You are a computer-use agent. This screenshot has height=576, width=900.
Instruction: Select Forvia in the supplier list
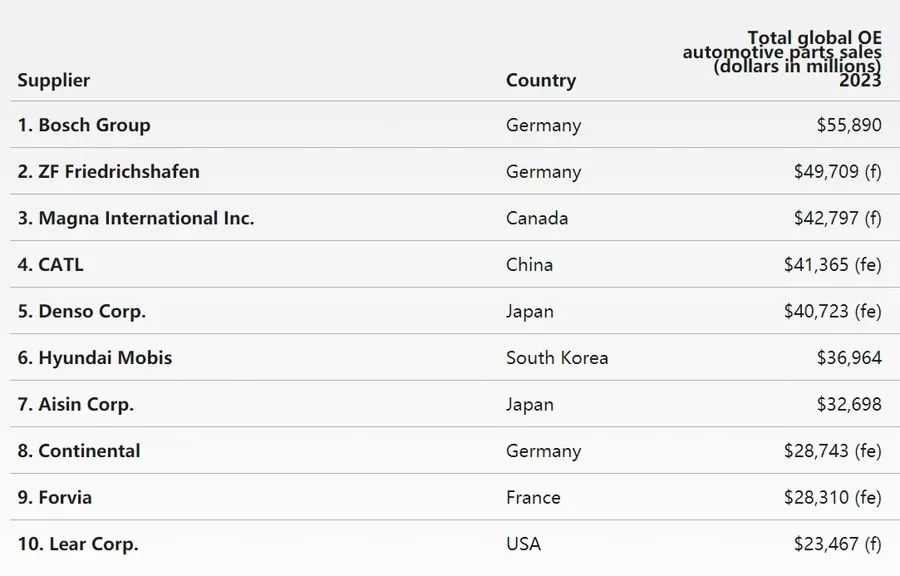55,497
